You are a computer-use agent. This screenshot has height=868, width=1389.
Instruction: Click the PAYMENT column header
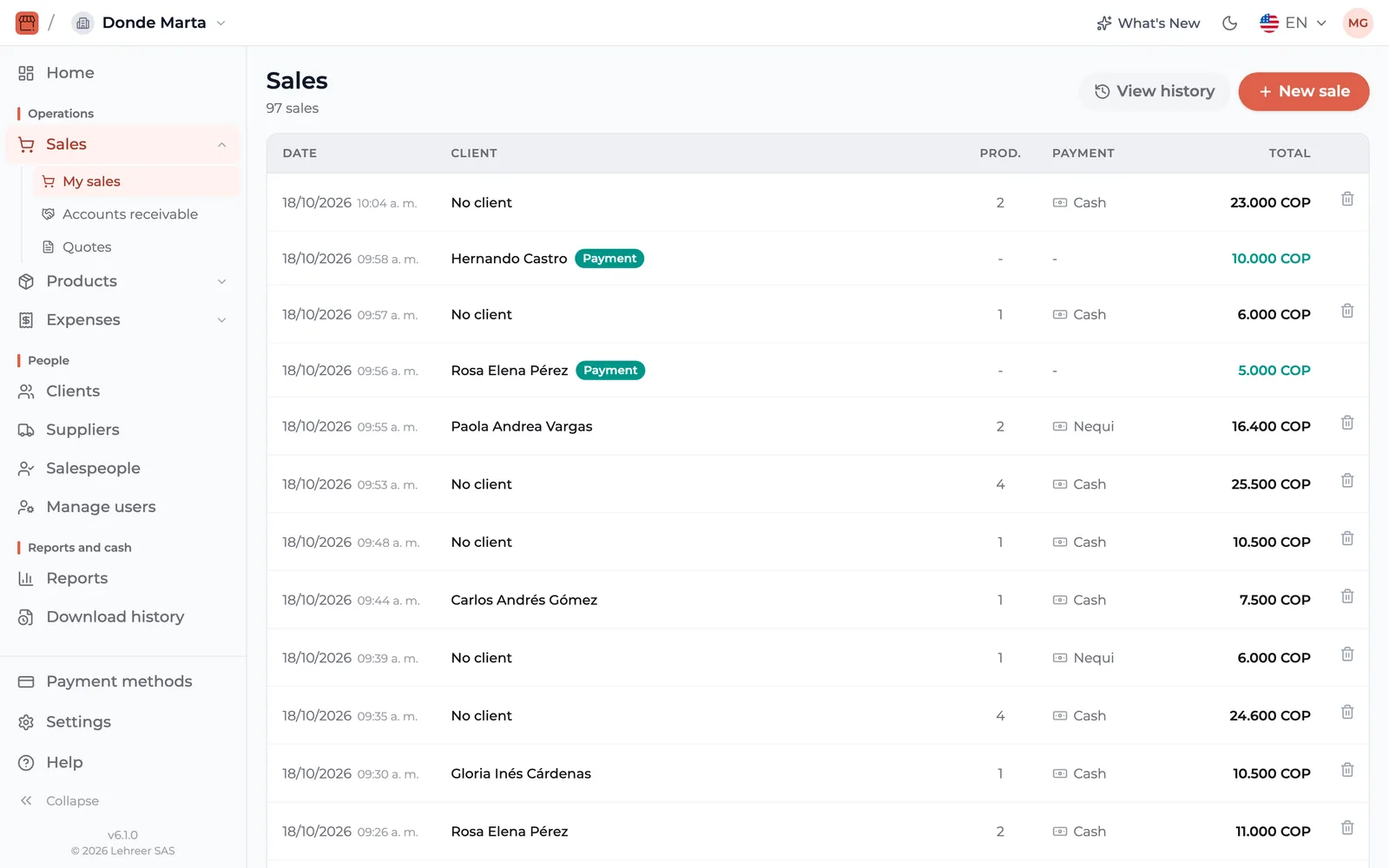(1083, 154)
